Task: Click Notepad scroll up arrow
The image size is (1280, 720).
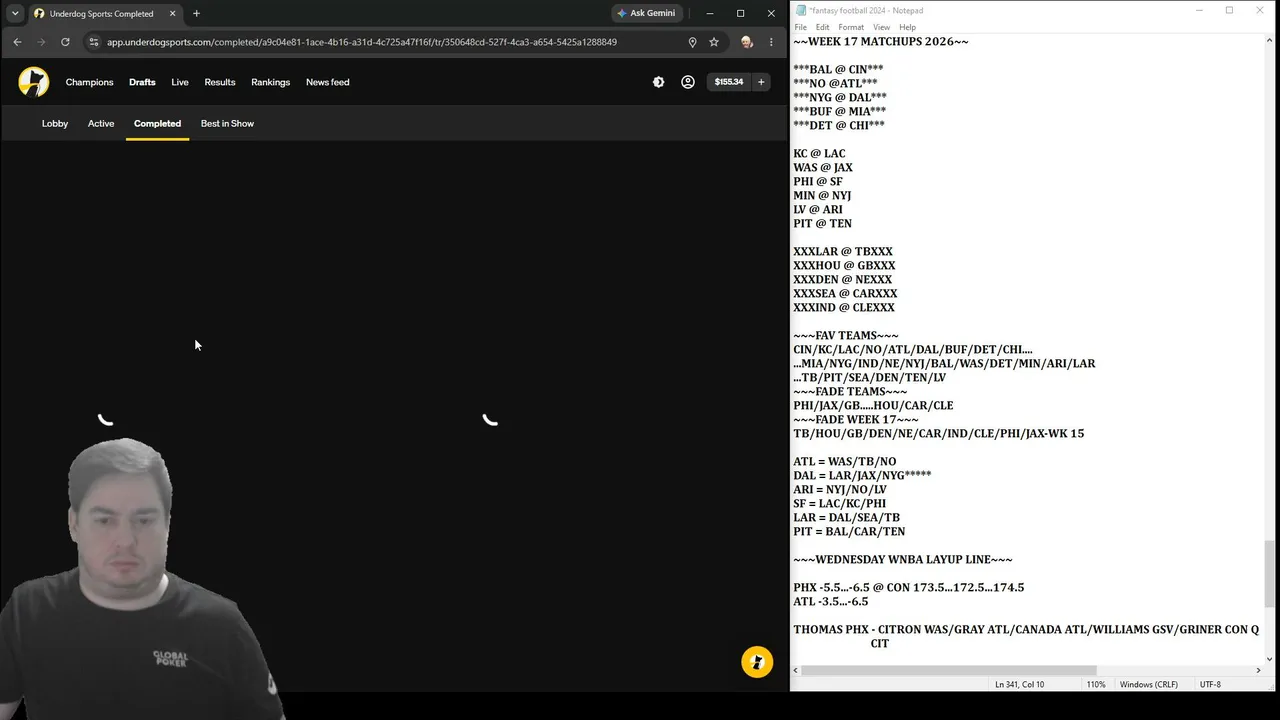Action: click(1270, 40)
